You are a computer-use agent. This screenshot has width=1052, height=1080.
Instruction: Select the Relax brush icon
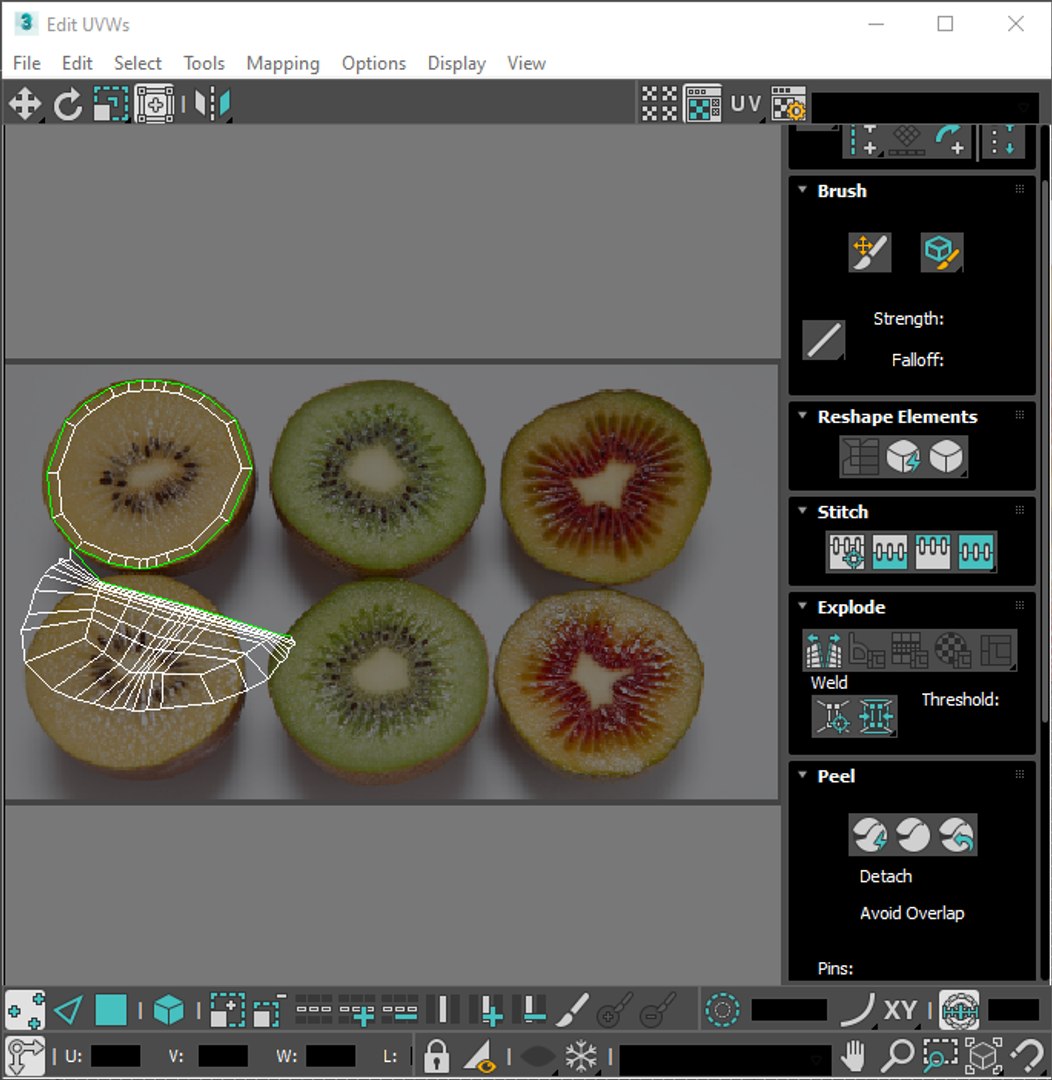[x=941, y=252]
